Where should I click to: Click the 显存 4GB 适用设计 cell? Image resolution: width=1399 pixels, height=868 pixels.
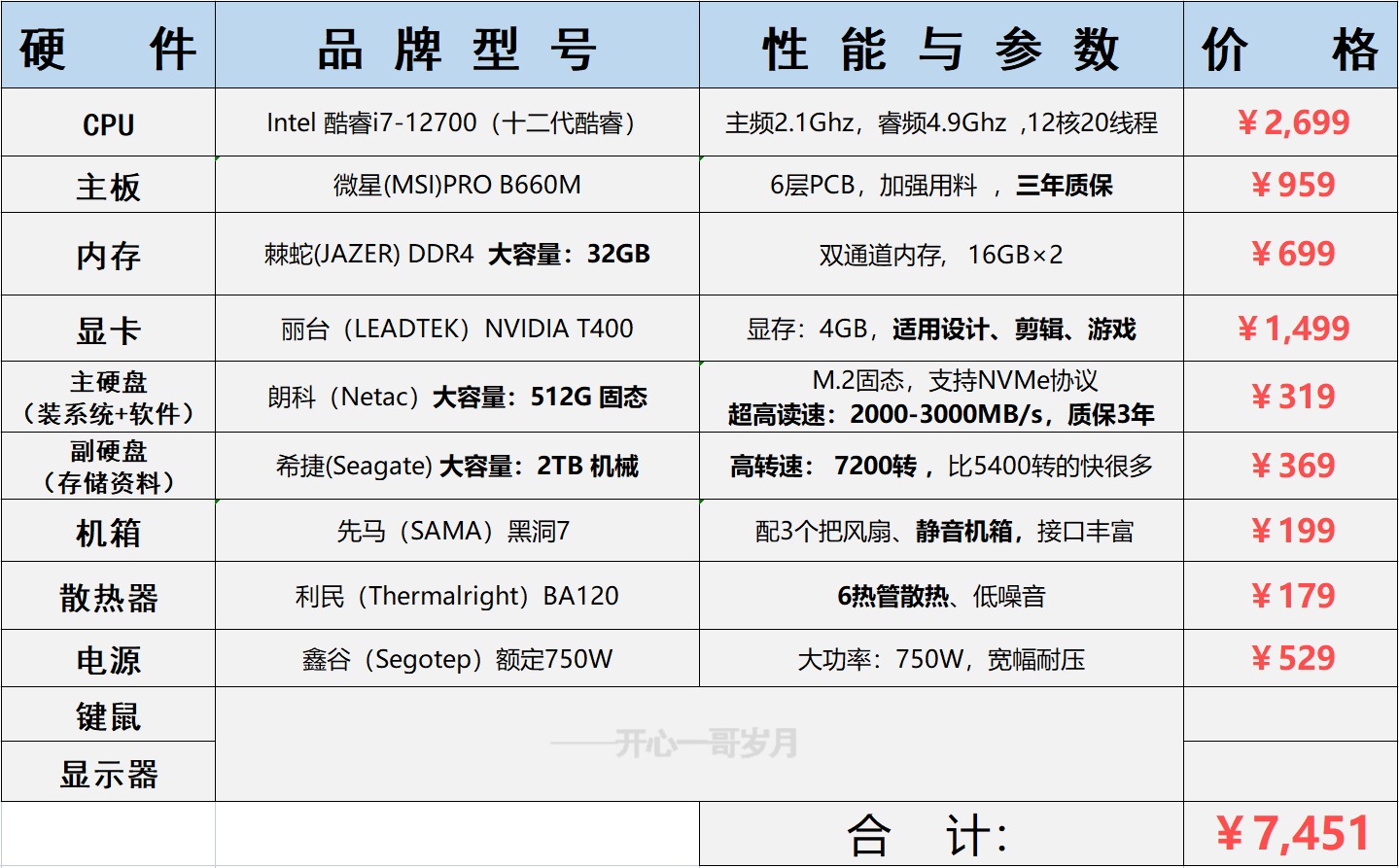coord(941,329)
